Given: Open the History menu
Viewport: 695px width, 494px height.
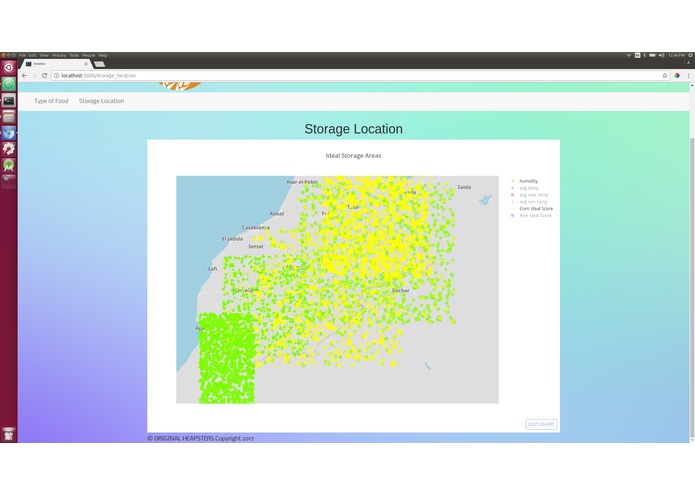Looking at the screenshot, I should (59, 55).
